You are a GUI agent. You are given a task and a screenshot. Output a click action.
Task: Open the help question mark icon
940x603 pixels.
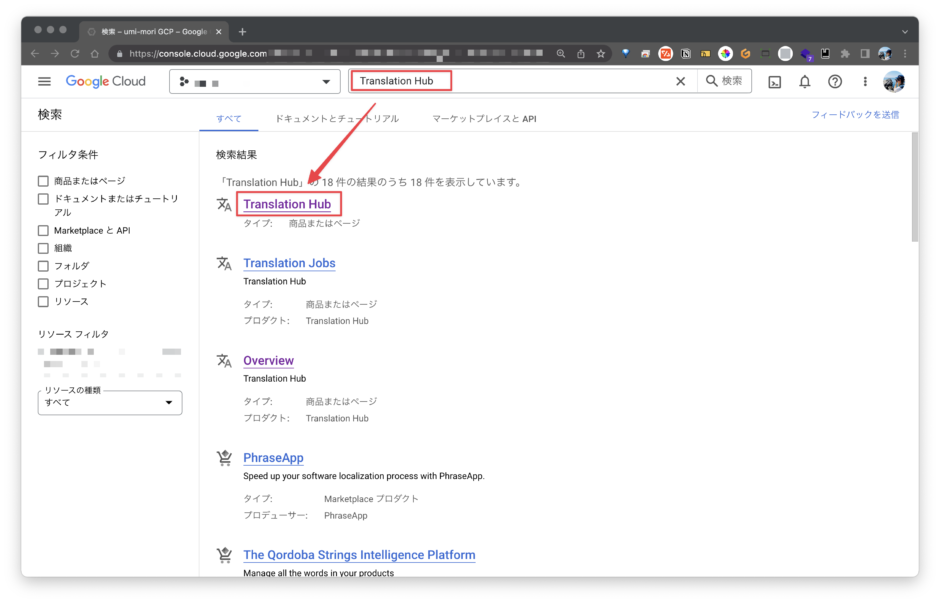[835, 81]
